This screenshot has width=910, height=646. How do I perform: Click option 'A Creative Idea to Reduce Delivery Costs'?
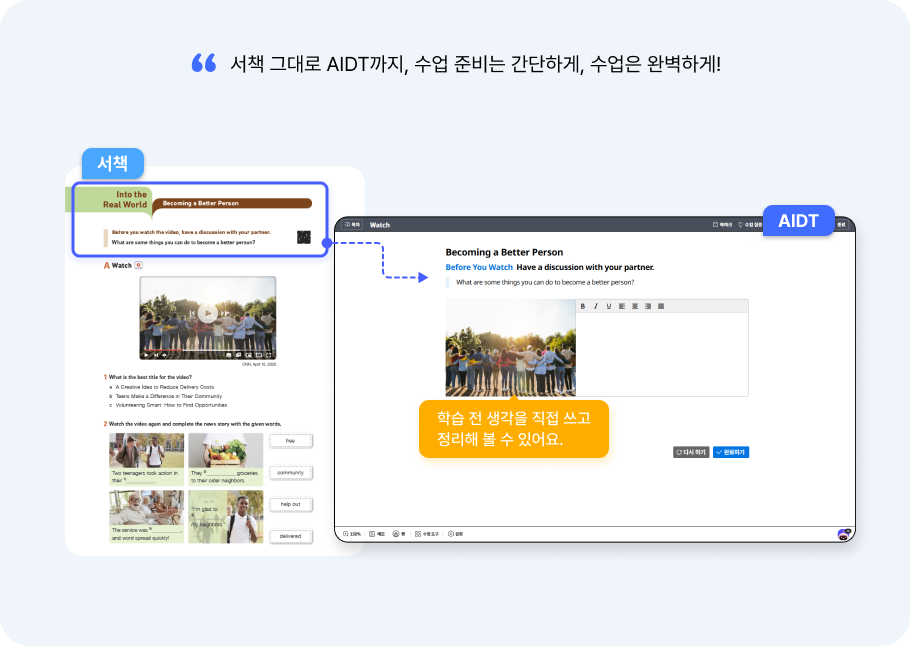(164, 387)
